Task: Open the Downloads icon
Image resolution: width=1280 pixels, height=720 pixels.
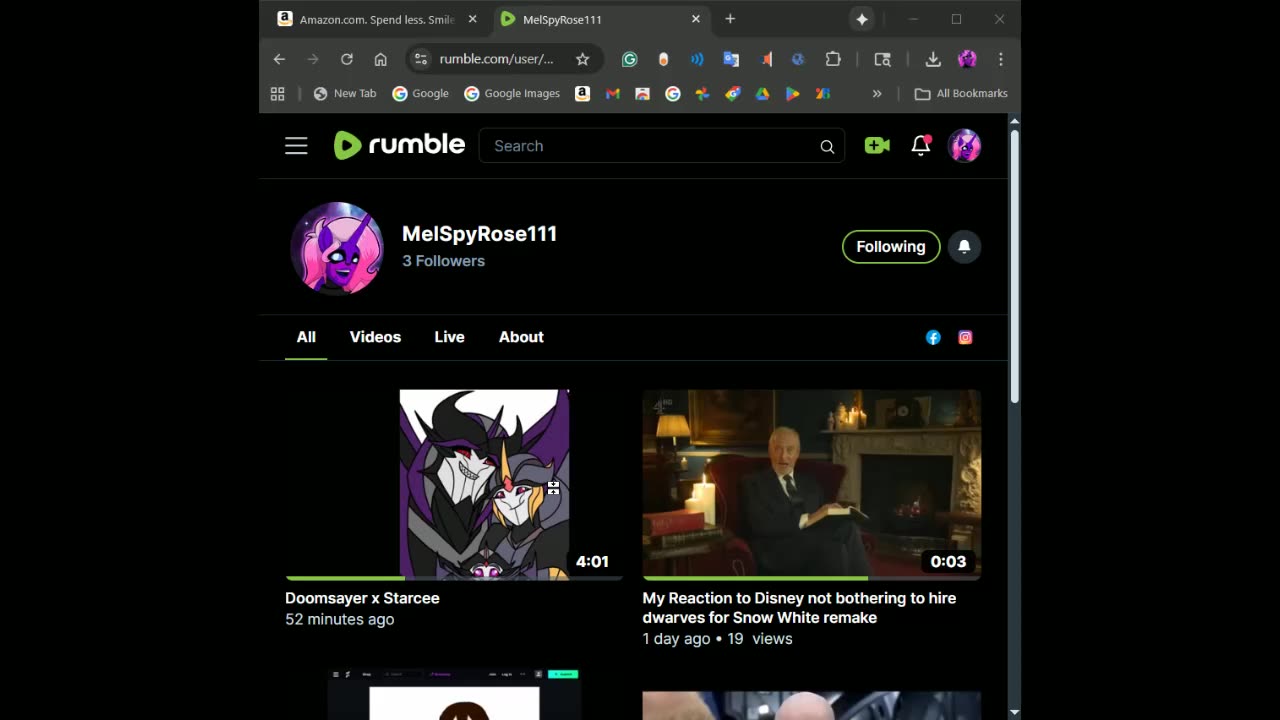Action: pyautogui.click(x=933, y=59)
